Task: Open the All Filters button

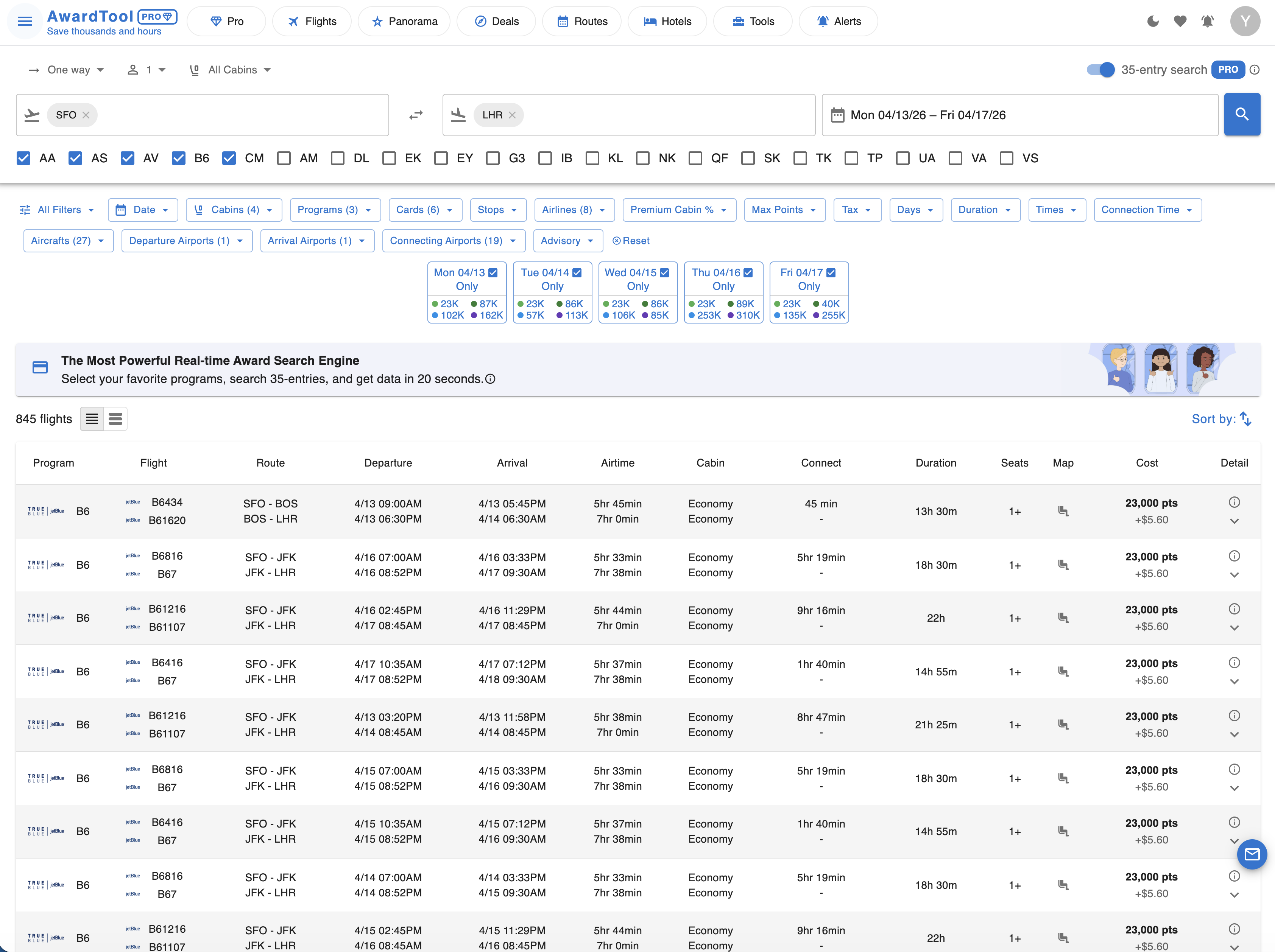Action: pyautogui.click(x=57, y=210)
